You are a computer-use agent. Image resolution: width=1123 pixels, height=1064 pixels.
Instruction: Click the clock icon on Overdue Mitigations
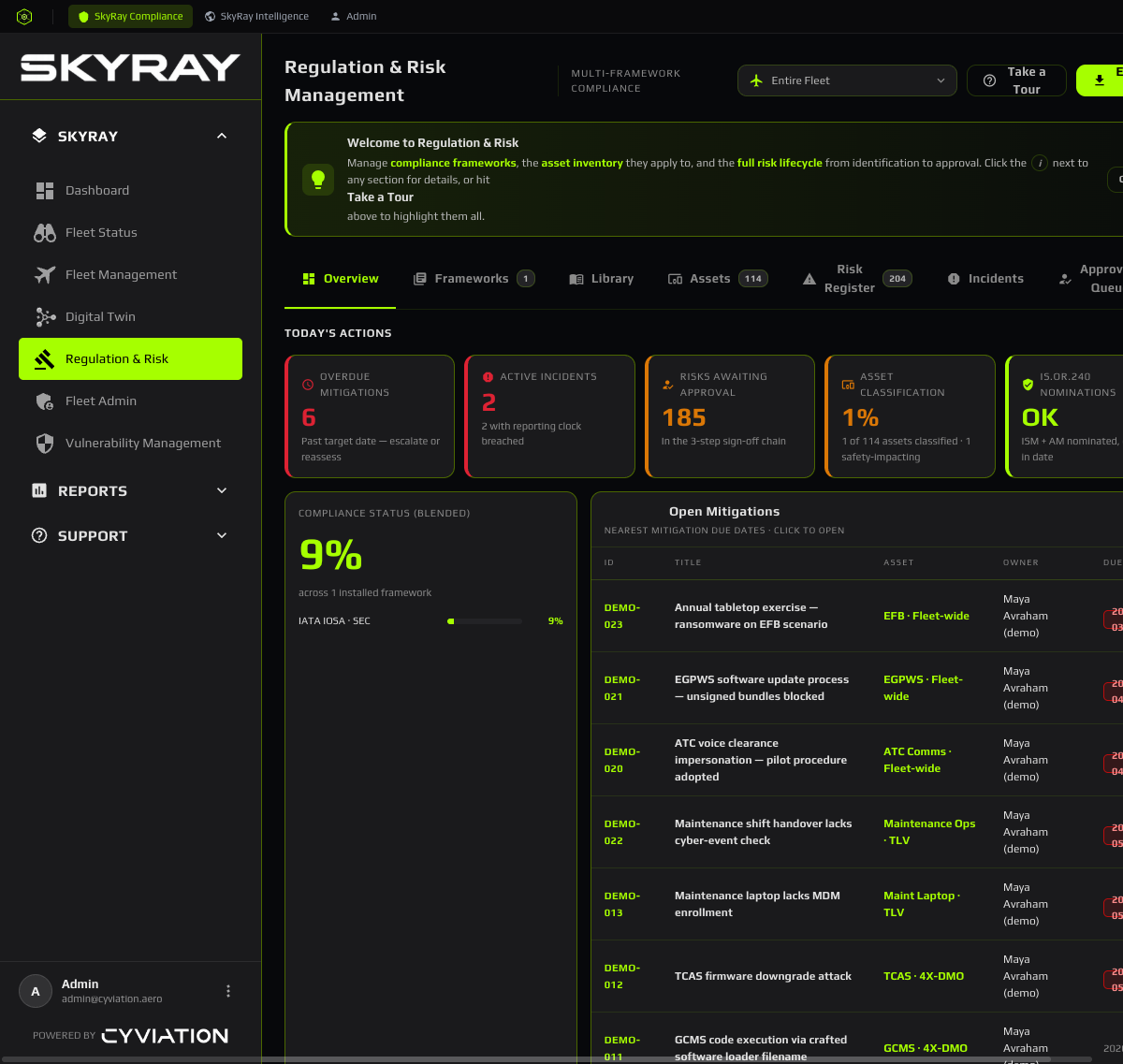coord(308,385)
